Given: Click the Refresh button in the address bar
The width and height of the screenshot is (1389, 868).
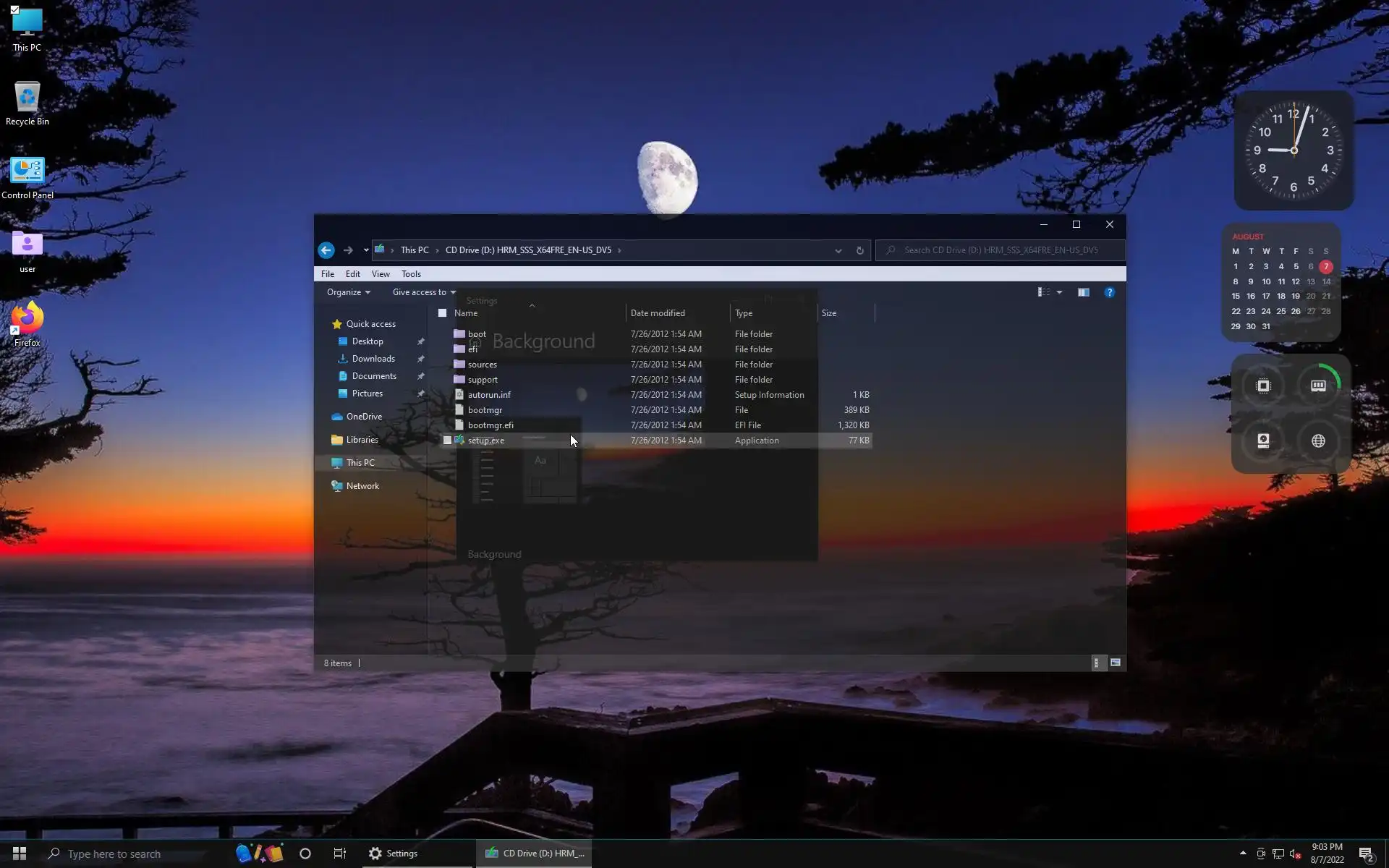Looking at the screenshot, I should [x=859, y=251].
